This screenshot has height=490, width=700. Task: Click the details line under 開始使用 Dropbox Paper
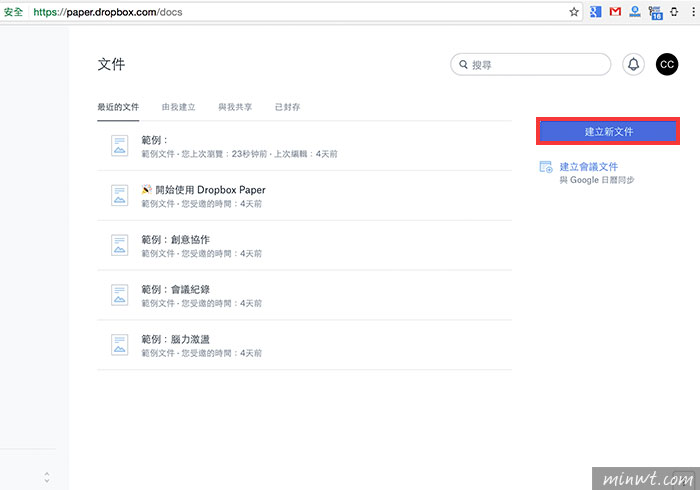(201, 204)
